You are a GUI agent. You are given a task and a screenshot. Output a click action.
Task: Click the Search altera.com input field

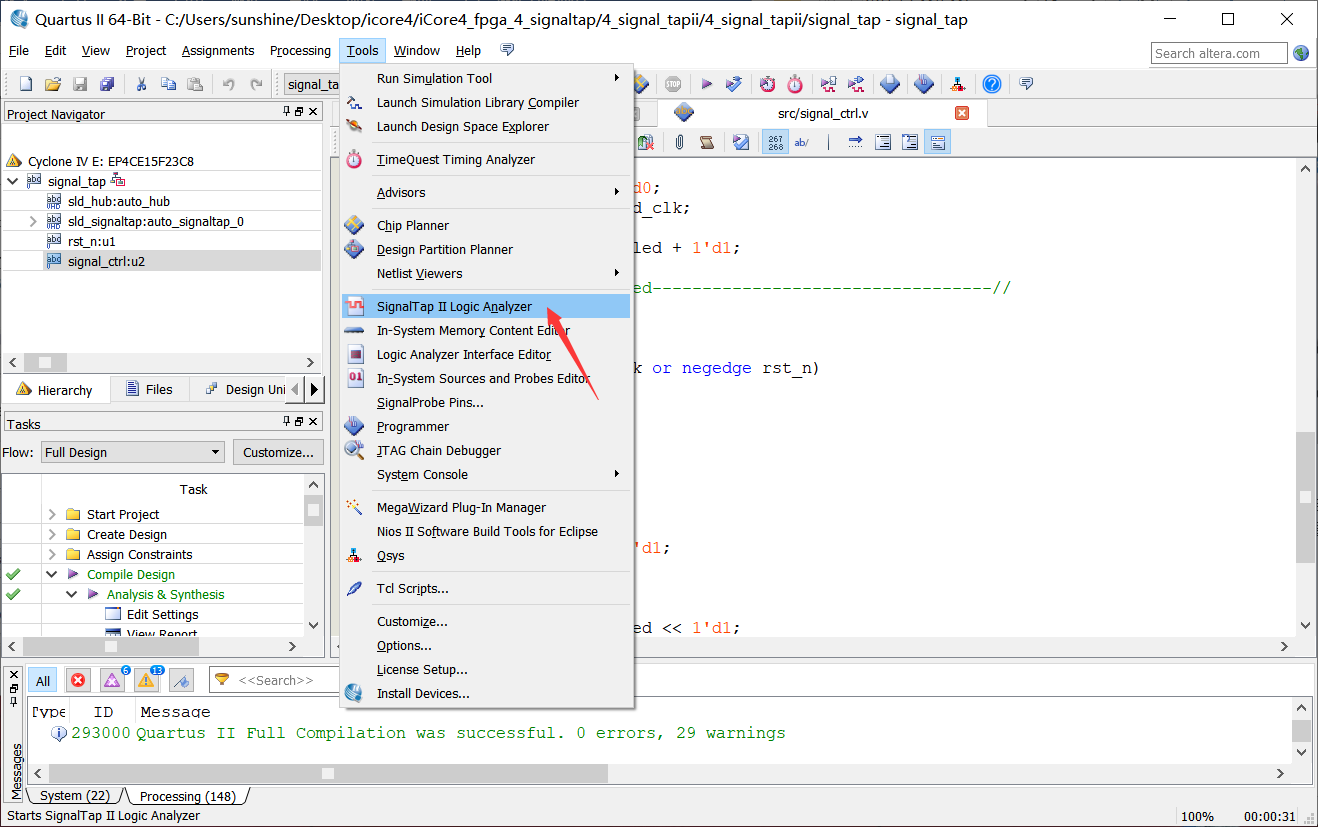coord(1219,53)
